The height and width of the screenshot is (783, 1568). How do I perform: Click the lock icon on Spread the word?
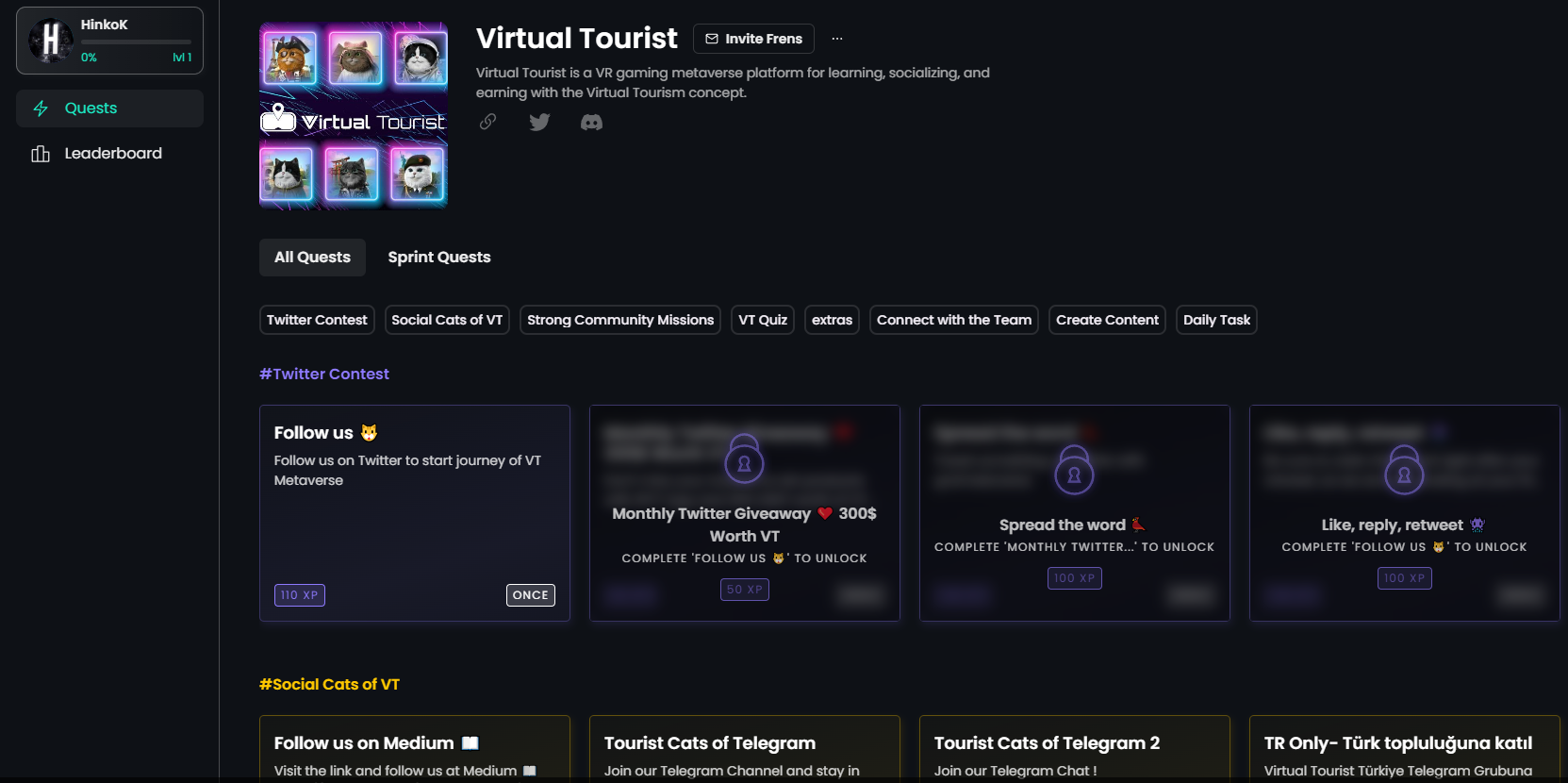coord(1074,470)
